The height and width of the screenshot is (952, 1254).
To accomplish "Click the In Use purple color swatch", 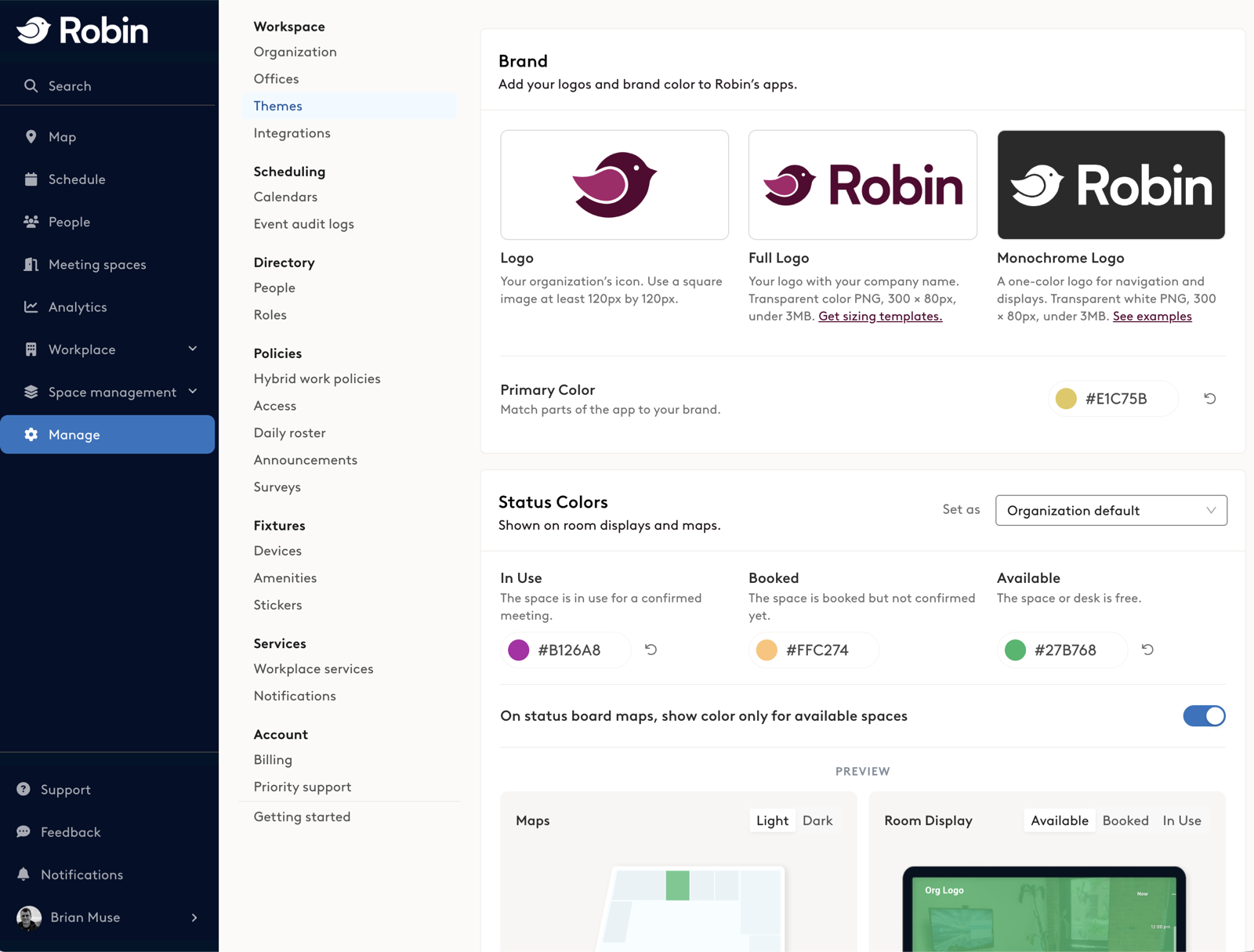I will pyautogui.click(x=519, y=650).
